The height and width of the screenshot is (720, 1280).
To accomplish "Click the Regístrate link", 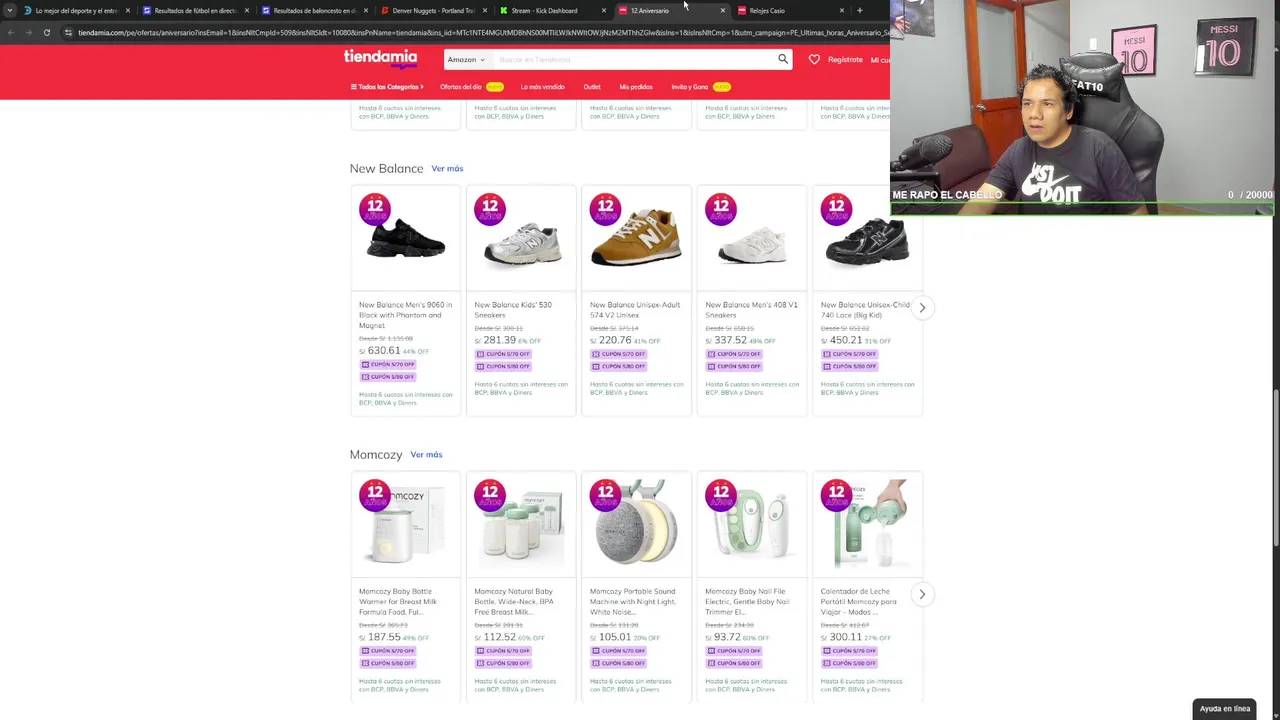I will tap(845, 59).
